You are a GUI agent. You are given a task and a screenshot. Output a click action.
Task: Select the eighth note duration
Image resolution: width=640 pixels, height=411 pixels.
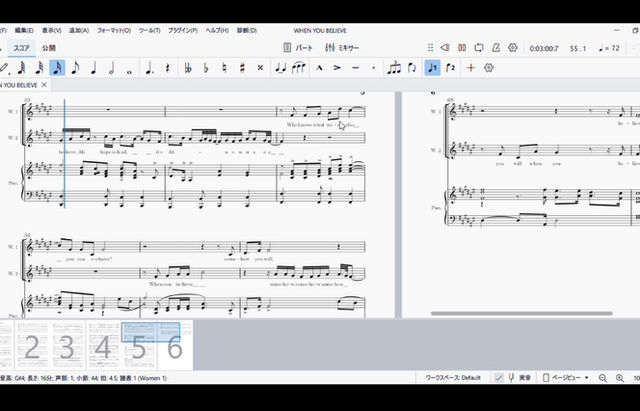click(75, 68)
